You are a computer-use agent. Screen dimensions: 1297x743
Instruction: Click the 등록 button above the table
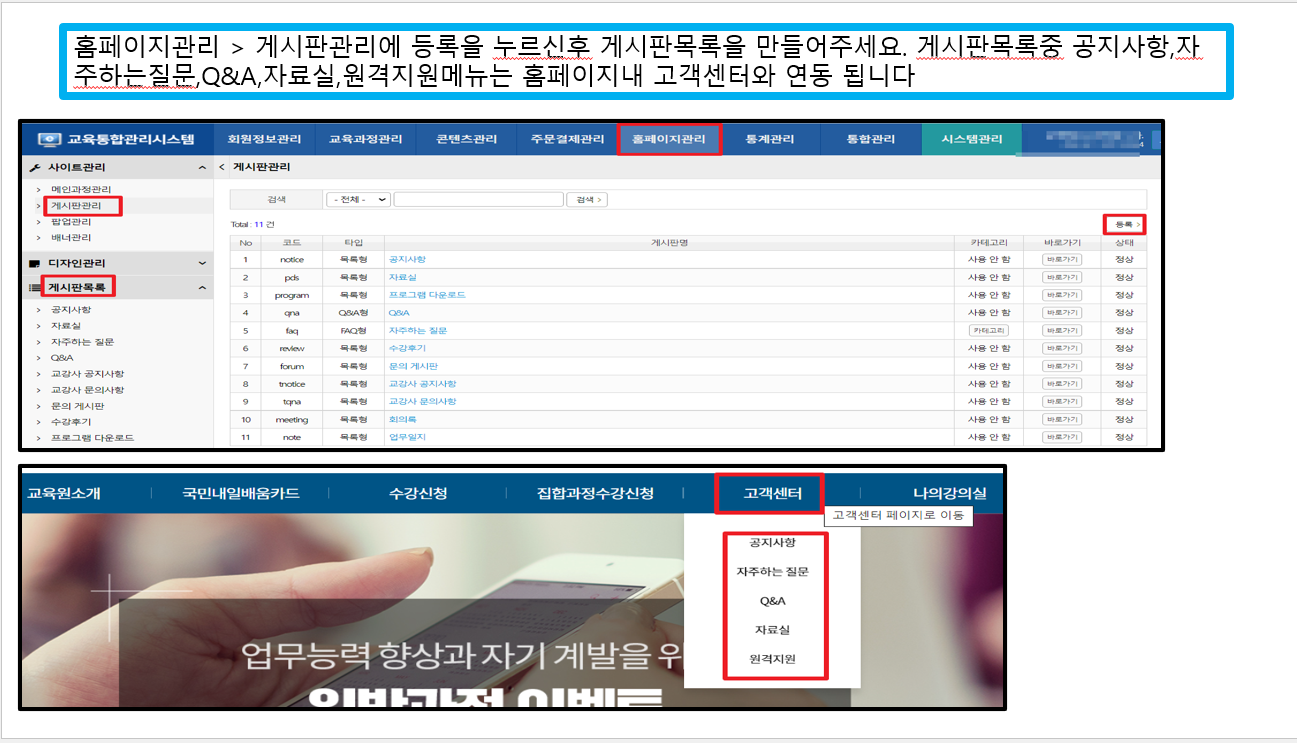click(x=1125, y=225)
